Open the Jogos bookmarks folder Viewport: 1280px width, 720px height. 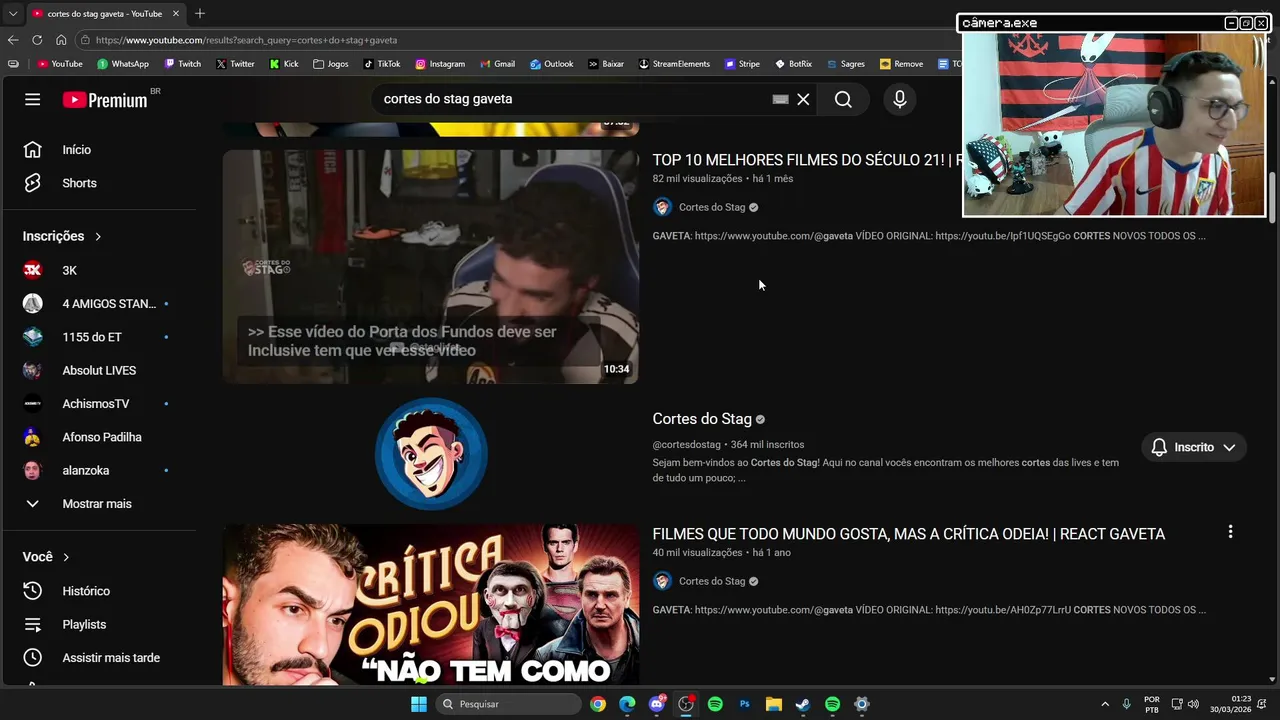tap(331, 64)
